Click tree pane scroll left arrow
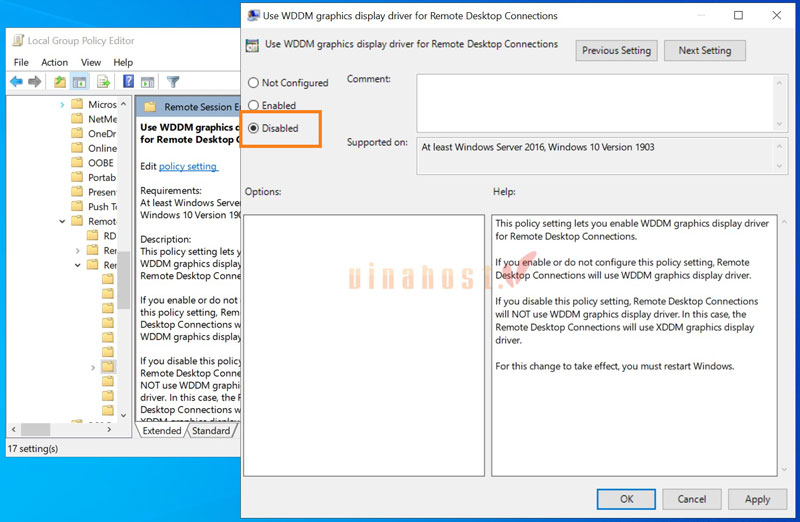Screen dimensions: 800x522 tap(14, 430)
